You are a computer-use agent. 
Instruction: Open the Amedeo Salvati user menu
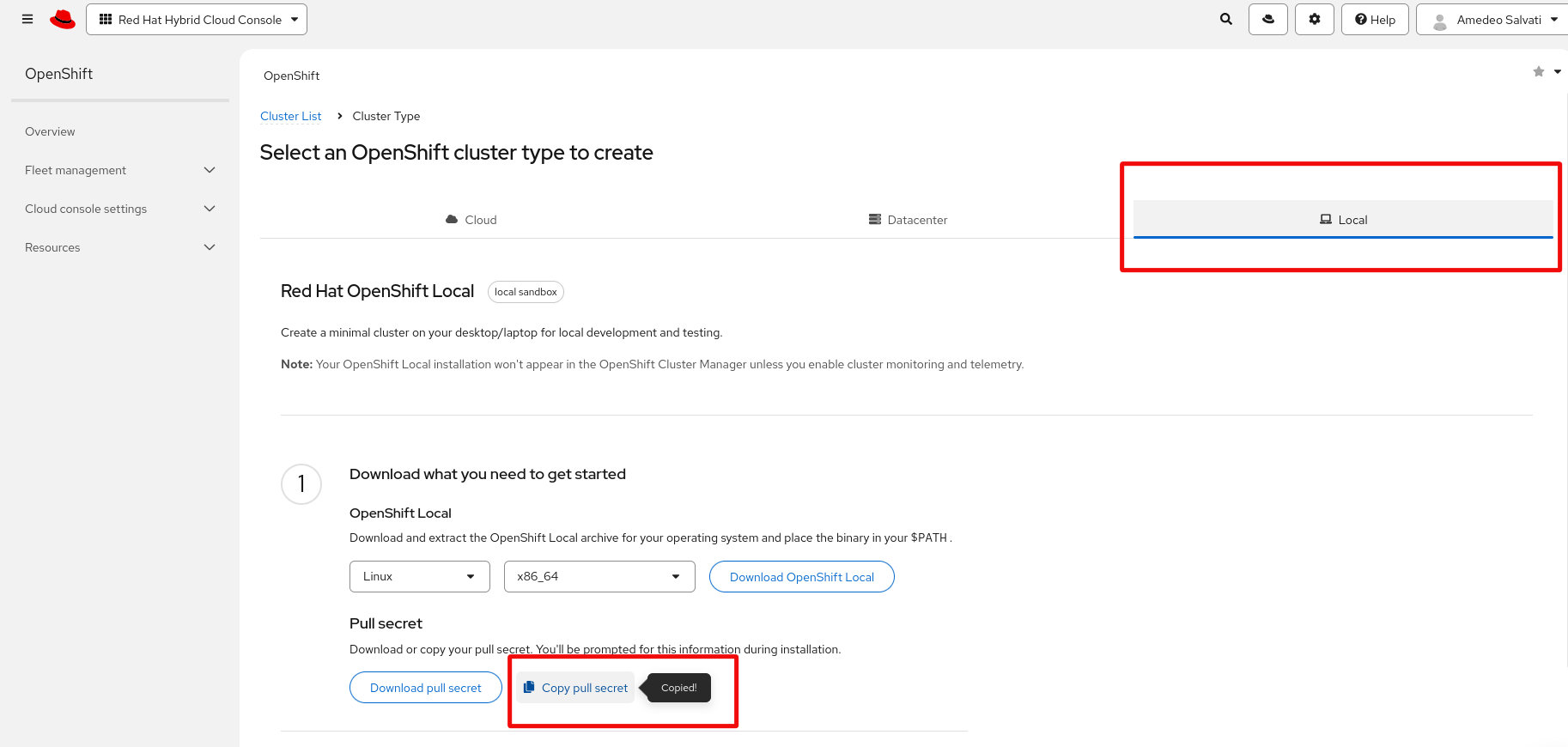(1493, 19)
